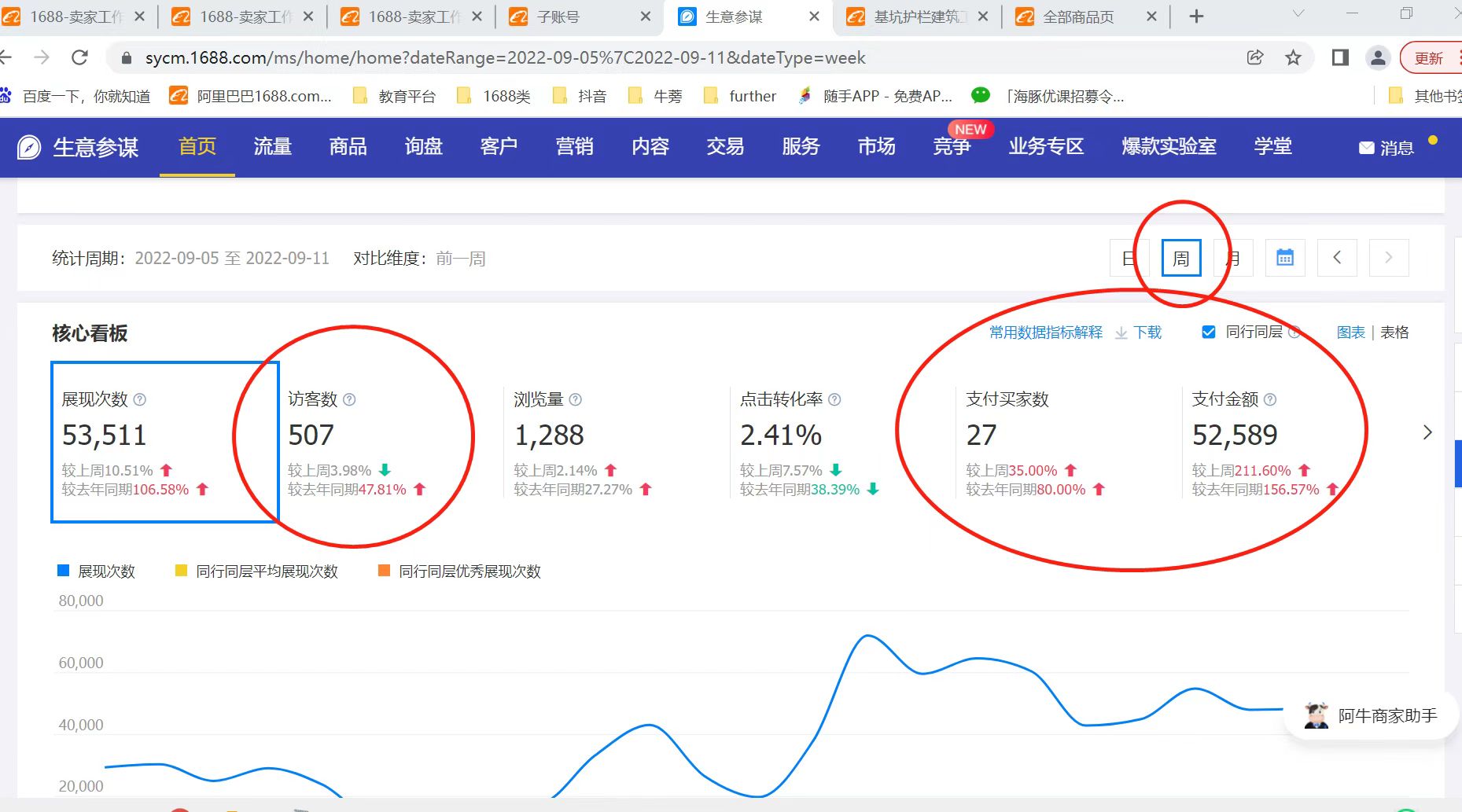Click the browser reload icon
Screen dimensions: 1462x812
click(x=79, y=57)
